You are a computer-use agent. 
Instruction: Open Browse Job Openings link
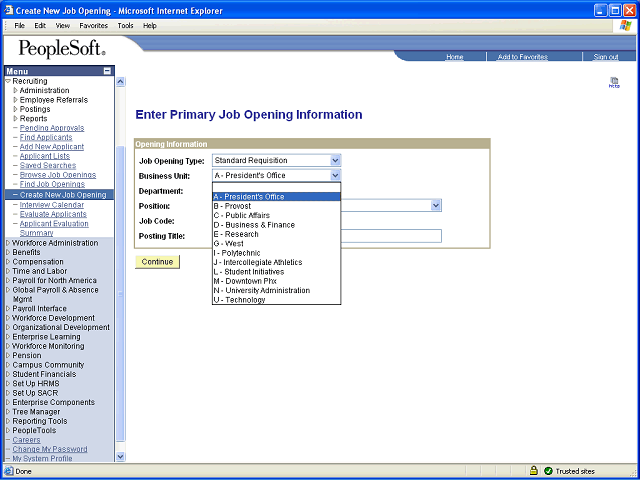[x=58, y=175]
